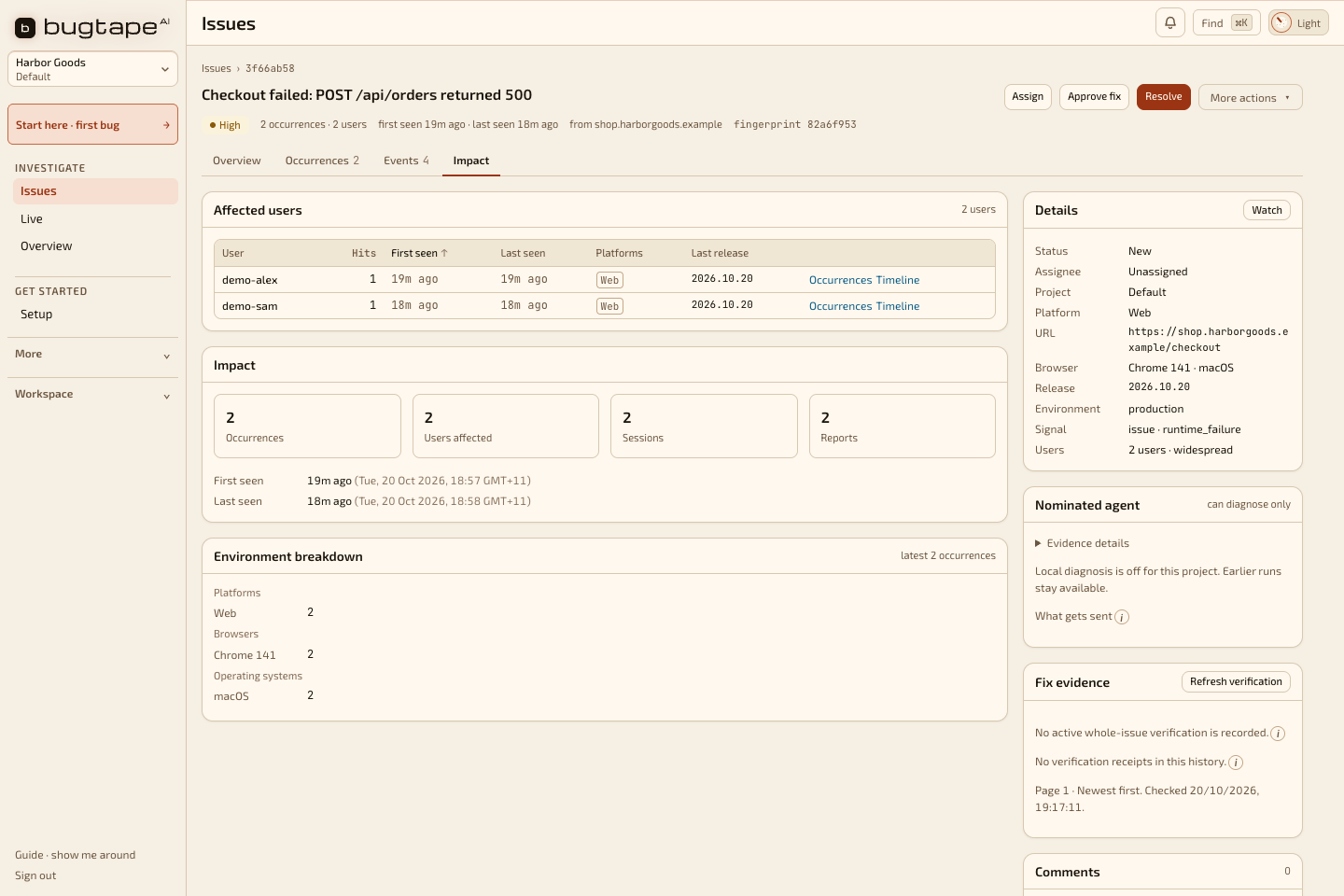Open Live in the sidebar
Image resolution: width=1344 pixels, height=896 pixels.
click(95, 219)
